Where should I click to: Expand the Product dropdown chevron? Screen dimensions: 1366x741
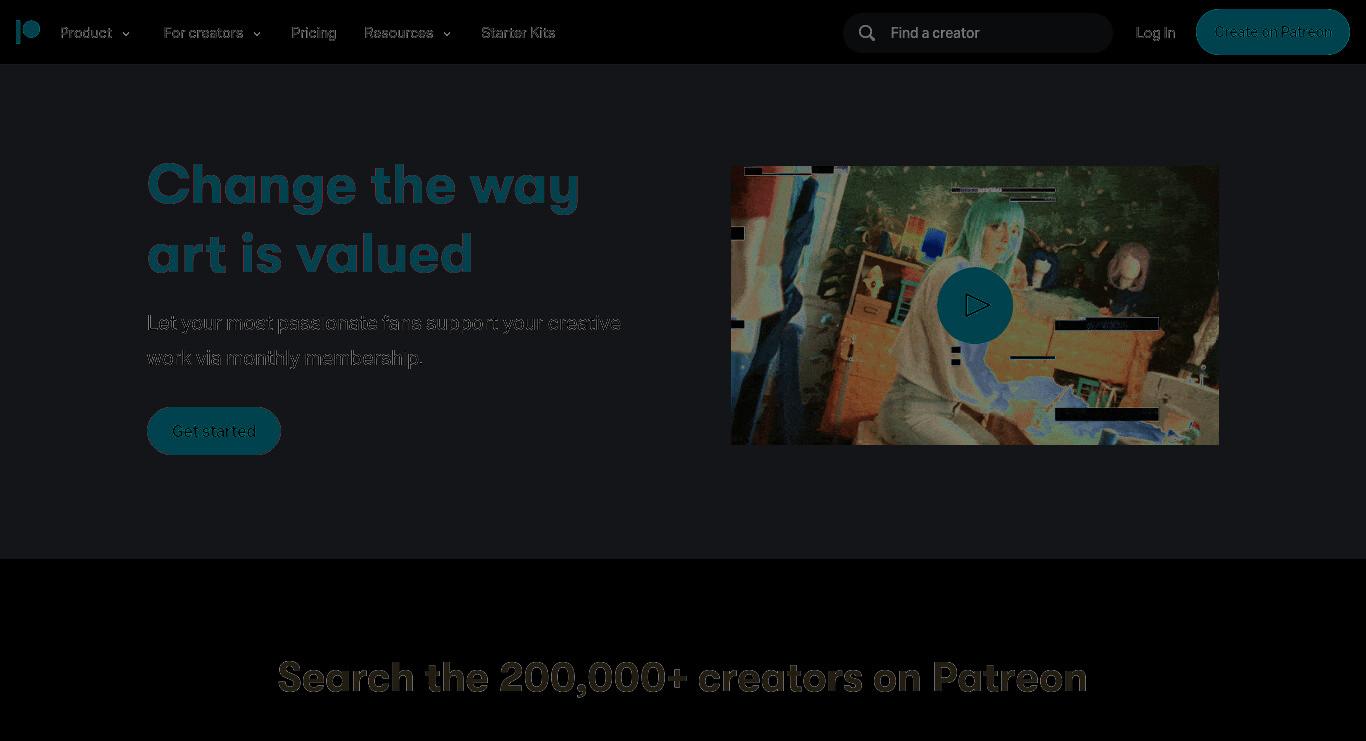coord(126,34)
